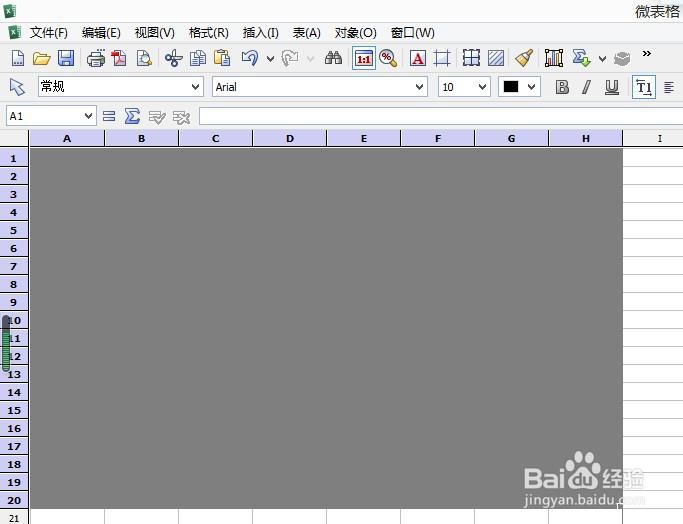Open undo history dropdown arrow
Viewport: 683px width, 524px height.
pyautogui.click(x=270, y=58)
